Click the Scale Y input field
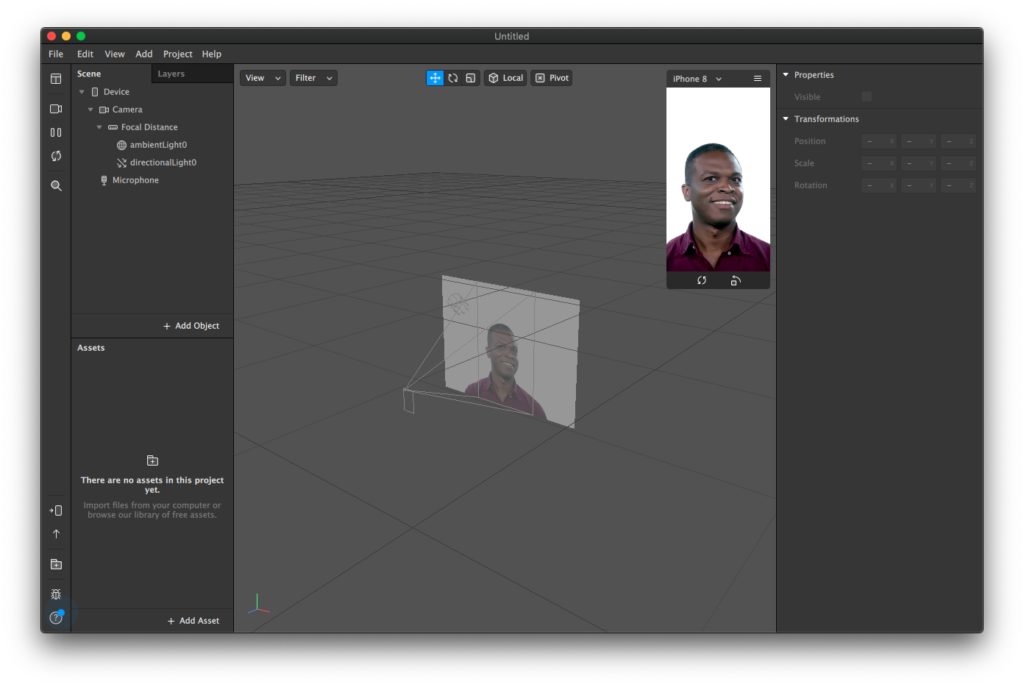Image resolution: width=1024 pixels, height=687 pixels. click(x=919, y=163)
